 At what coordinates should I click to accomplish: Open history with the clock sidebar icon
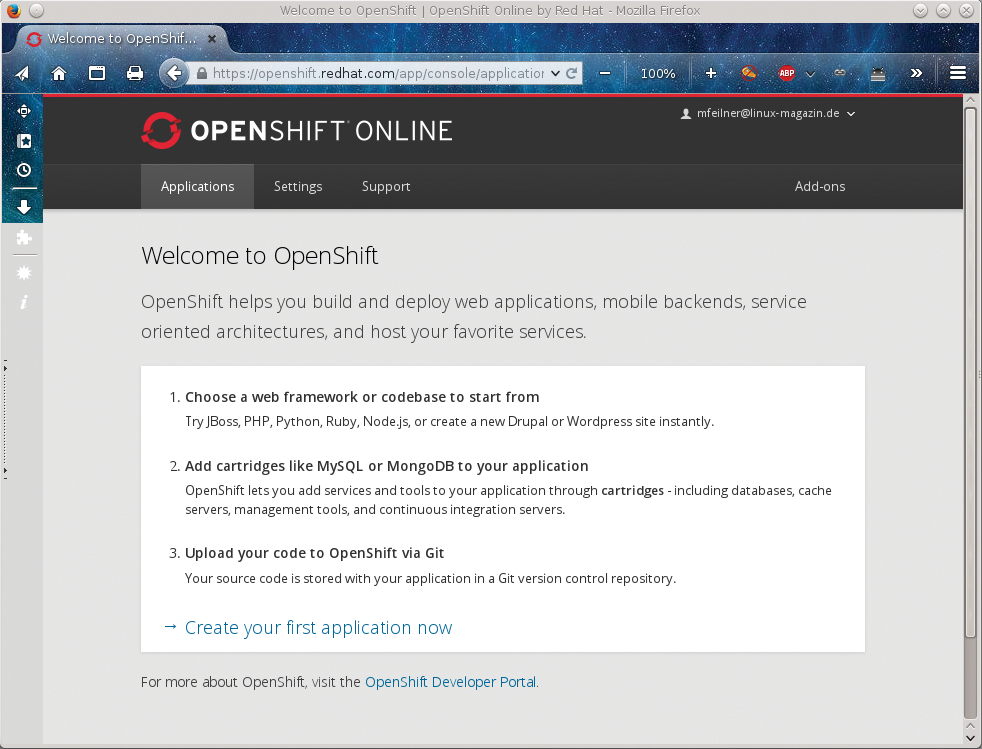[x=23, y=170]
